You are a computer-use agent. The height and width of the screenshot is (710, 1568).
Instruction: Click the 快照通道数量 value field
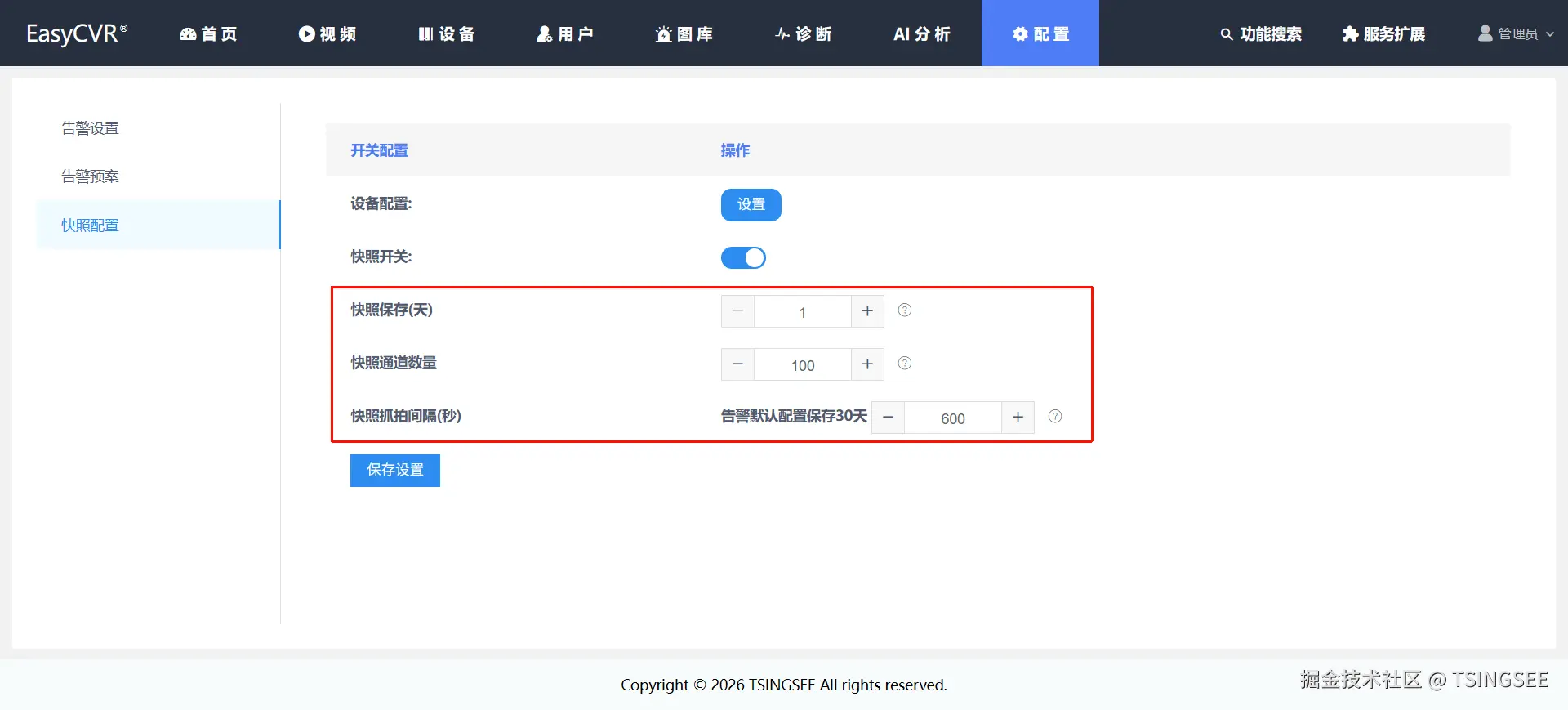(x=803, y=364)
